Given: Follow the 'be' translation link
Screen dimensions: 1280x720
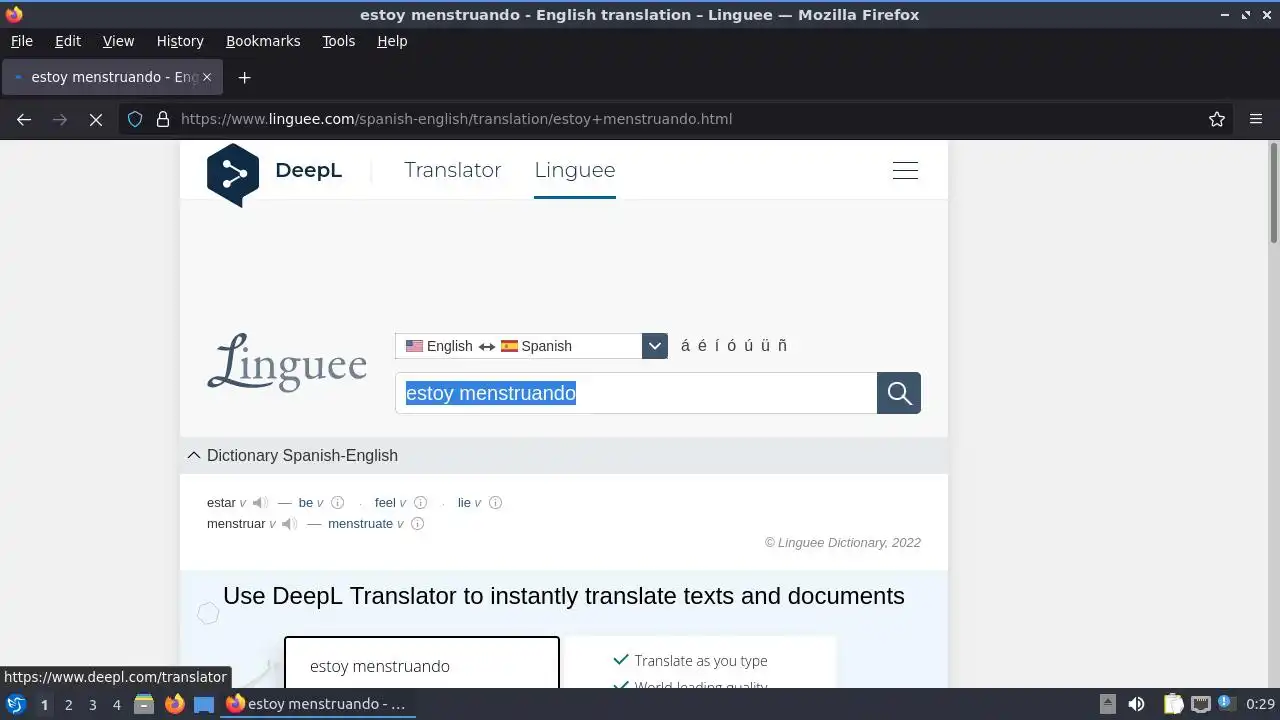Looking at the screenshot, I should pyautogui.click(x=306, y=503).
